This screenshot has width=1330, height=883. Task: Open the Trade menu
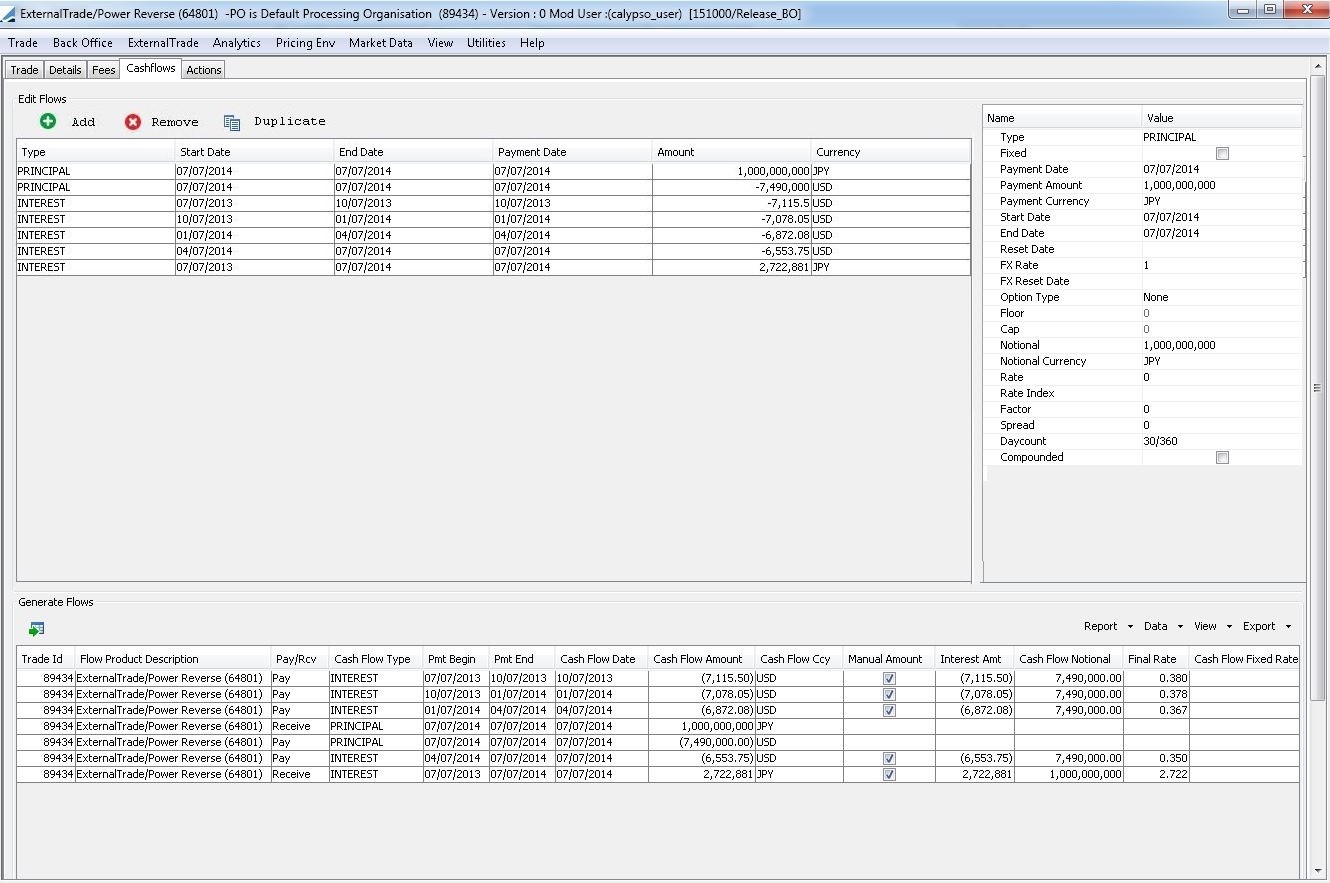click(x=23, y=43)
